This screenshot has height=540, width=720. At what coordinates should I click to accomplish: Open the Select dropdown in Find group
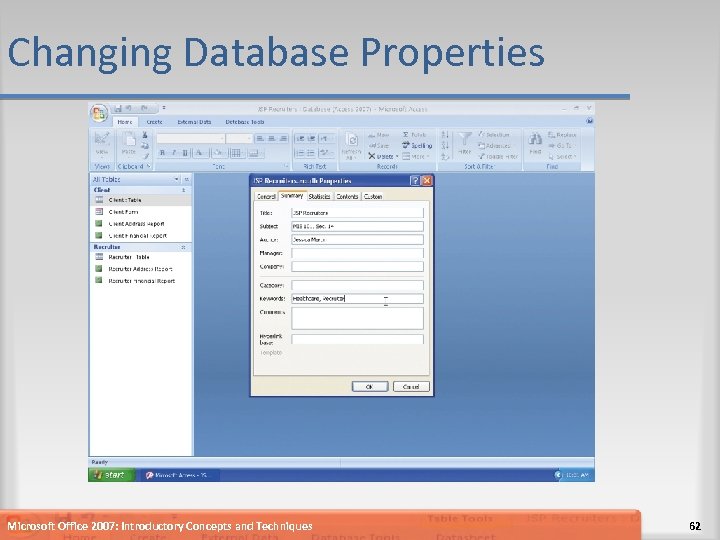[x=562, y=157]
